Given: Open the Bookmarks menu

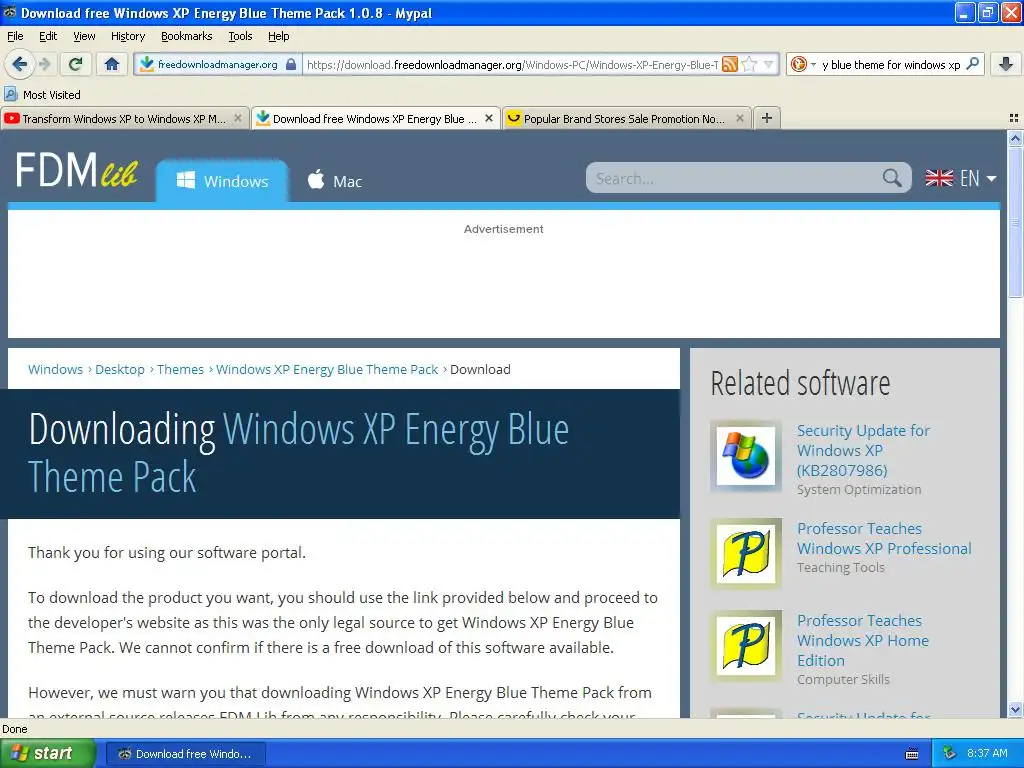Looking at the screenshot, I should (186, 37).
